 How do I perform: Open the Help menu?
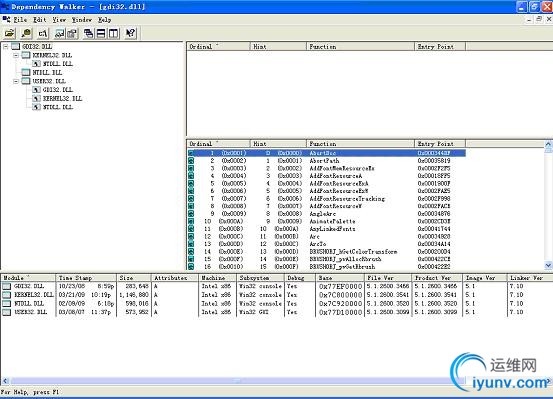[x=104, y=20]
